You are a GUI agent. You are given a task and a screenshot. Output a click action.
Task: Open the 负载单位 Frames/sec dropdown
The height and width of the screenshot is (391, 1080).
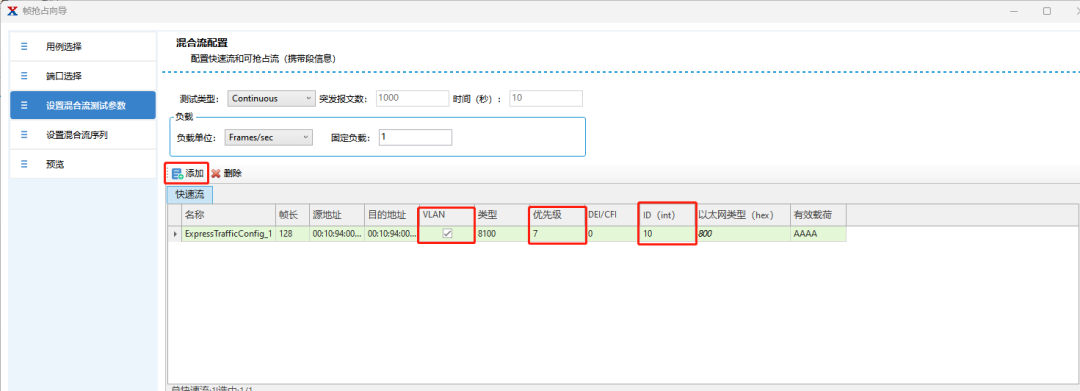[269, 137]
